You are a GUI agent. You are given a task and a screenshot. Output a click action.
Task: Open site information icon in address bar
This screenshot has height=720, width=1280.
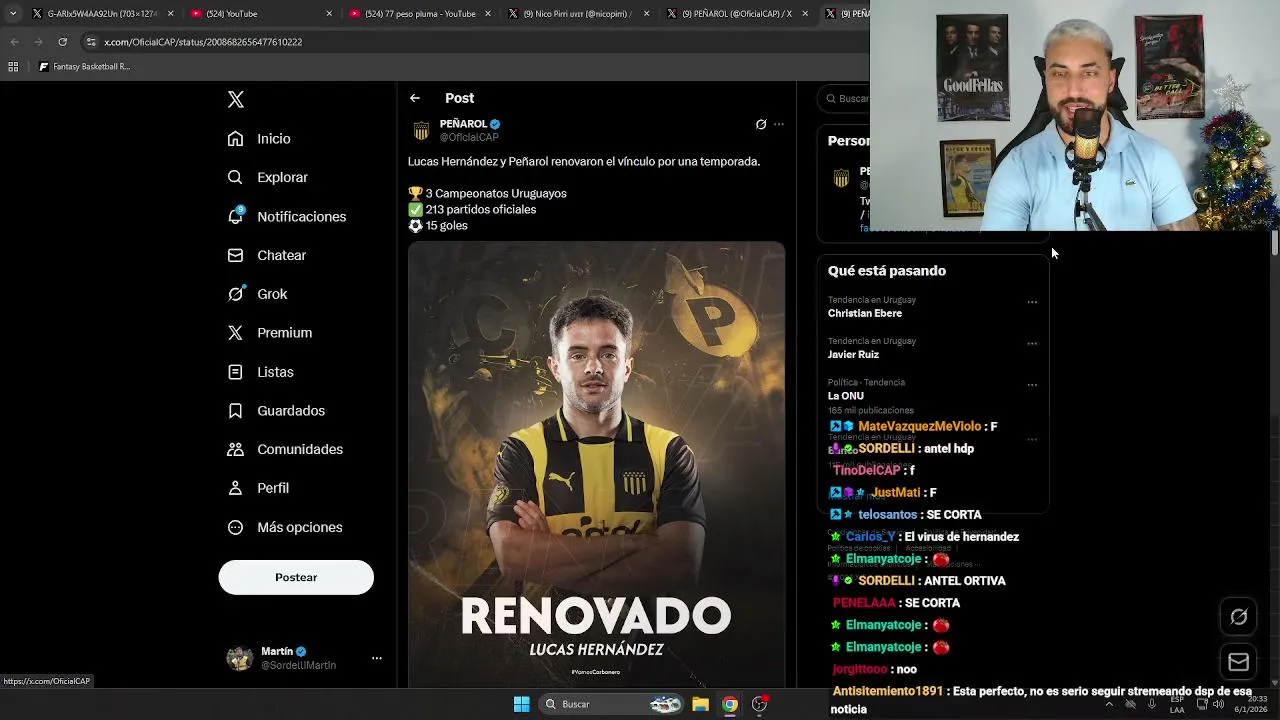point(91,42)
